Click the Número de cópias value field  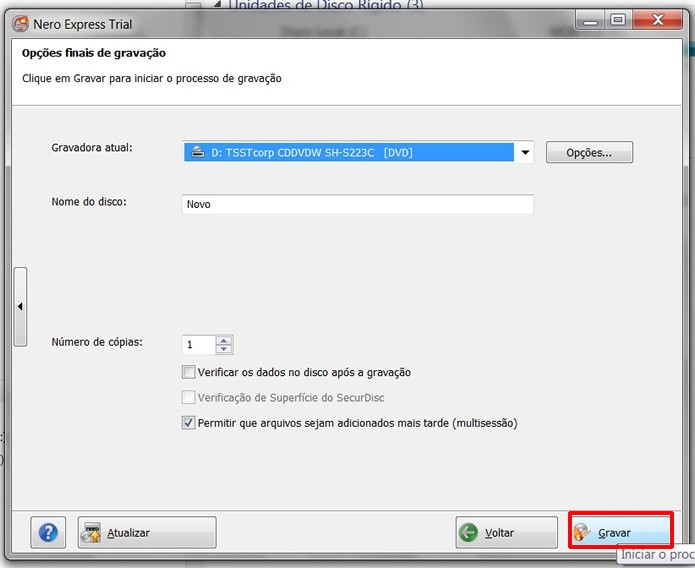199,345
